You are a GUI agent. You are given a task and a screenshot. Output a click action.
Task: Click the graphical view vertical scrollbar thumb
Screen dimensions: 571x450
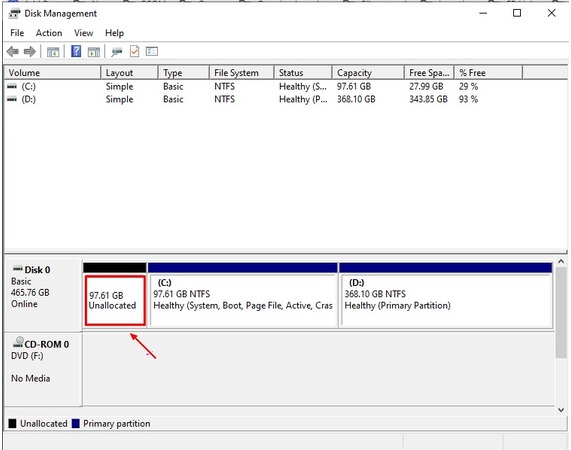[x=561, y=312]
